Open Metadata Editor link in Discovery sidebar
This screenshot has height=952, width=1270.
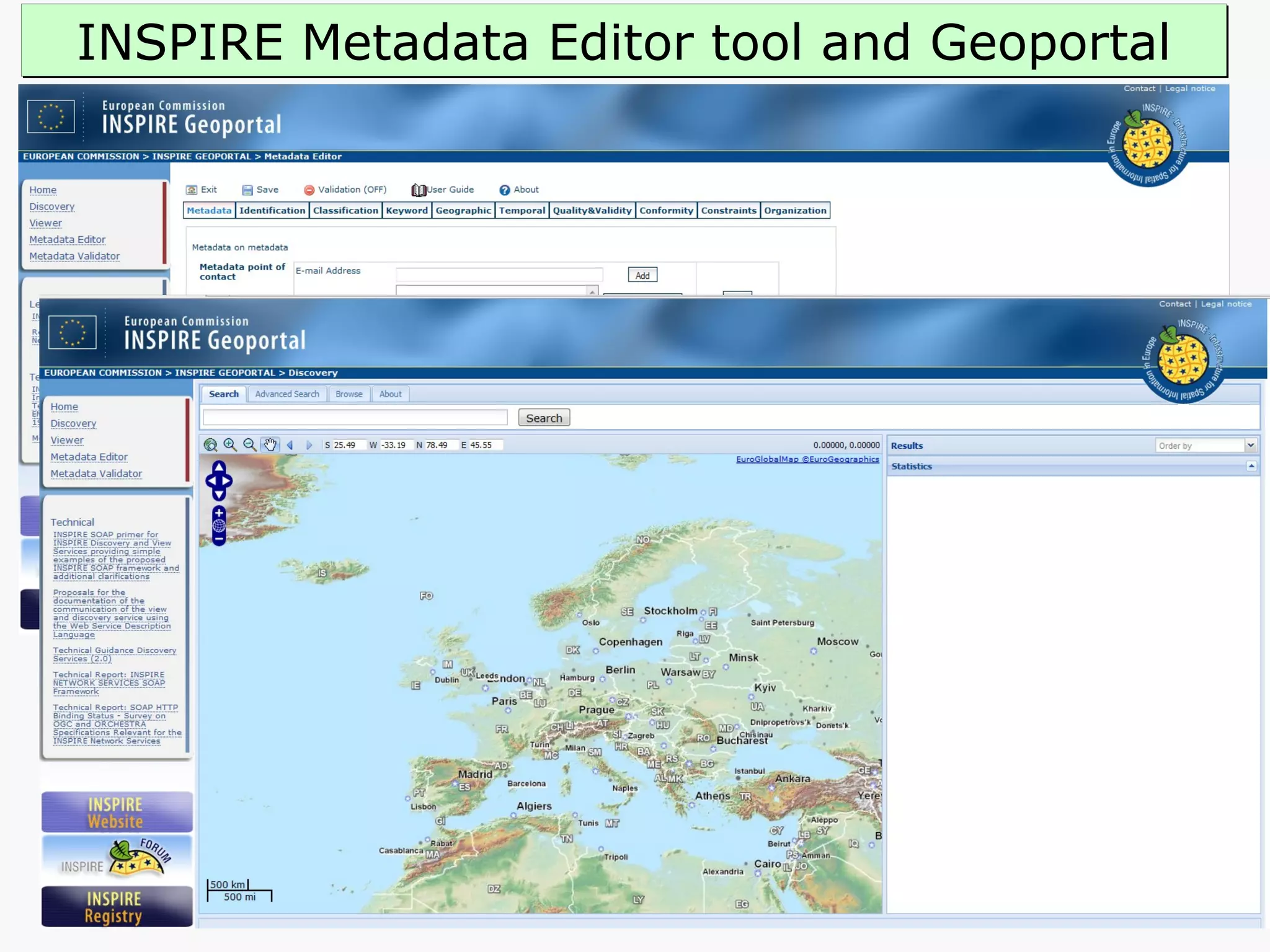coord(89,457)
